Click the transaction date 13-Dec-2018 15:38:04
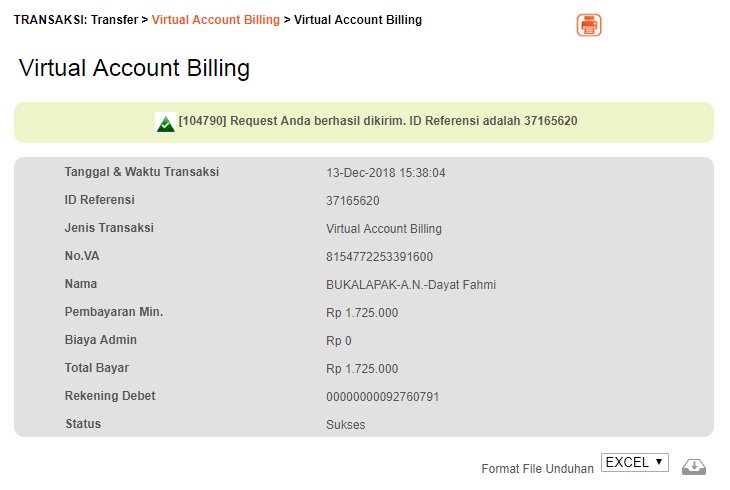This screenshot has width=730, height=490. click(385, 173)
